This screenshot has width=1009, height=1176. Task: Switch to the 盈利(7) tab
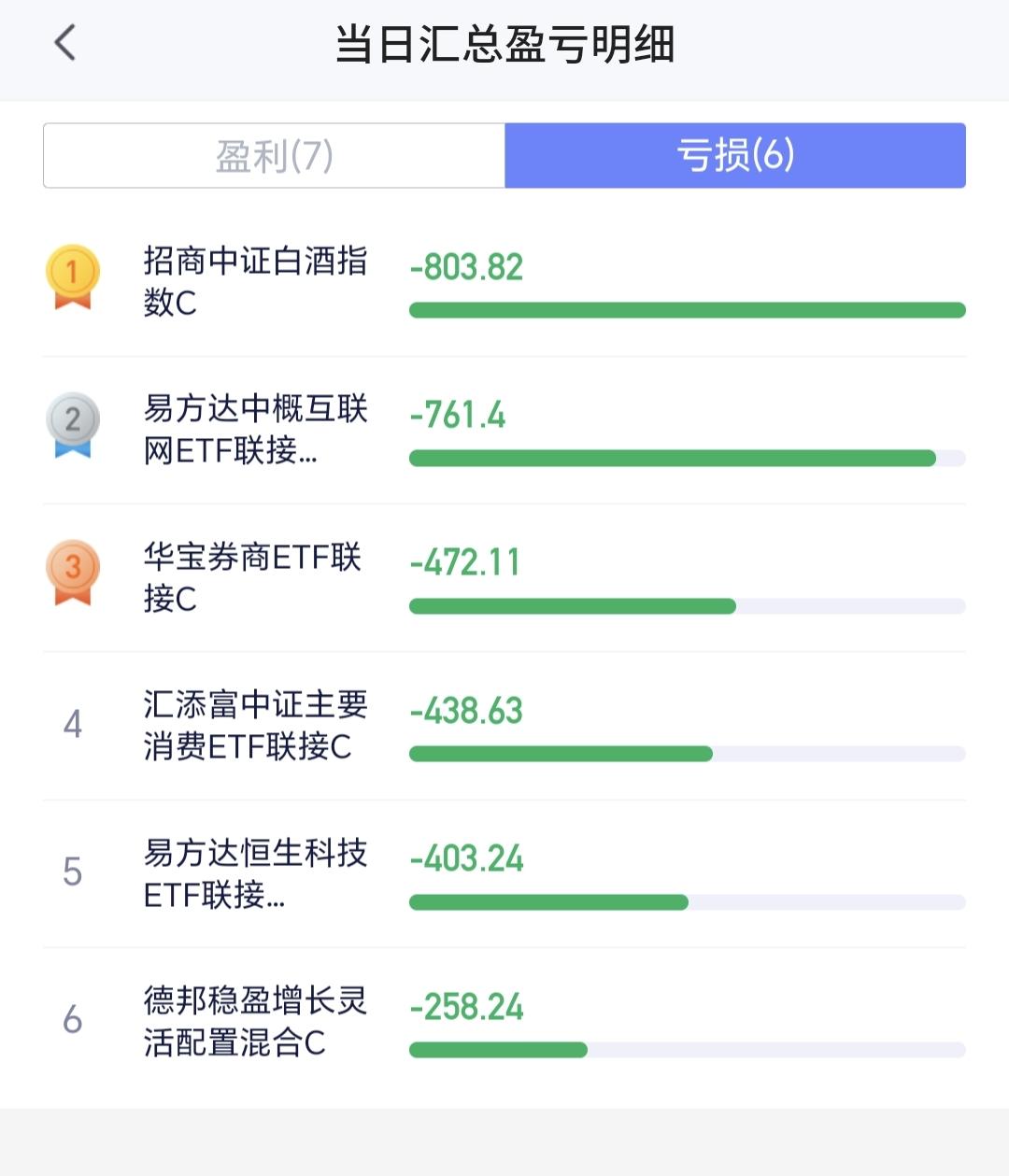(x=274, y=155)
